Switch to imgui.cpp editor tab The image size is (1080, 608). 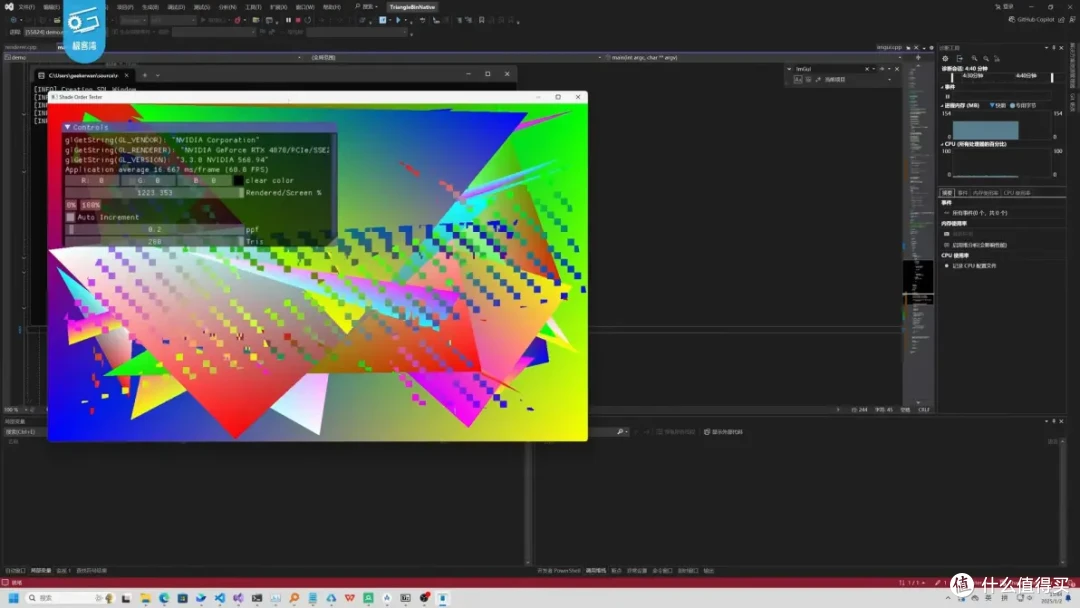(x=889, y=48)
